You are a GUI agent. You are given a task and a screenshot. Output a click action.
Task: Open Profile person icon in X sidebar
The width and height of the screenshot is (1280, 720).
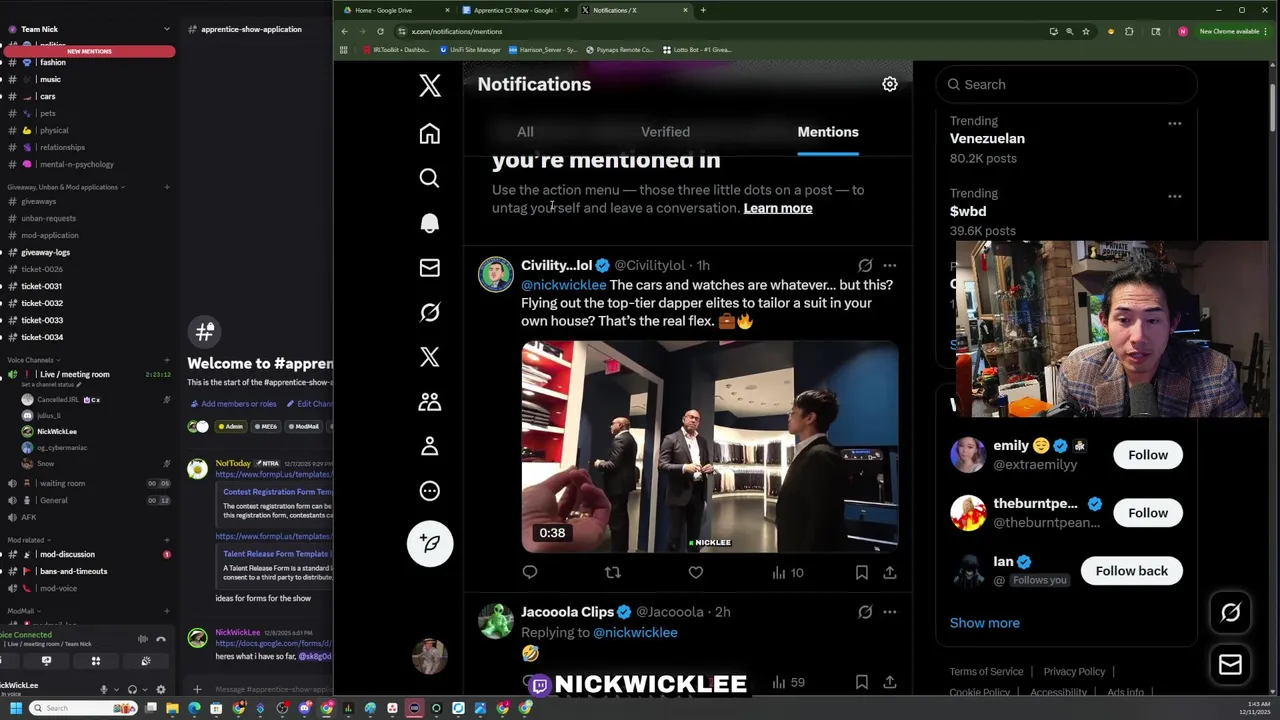tap(429, 446)
